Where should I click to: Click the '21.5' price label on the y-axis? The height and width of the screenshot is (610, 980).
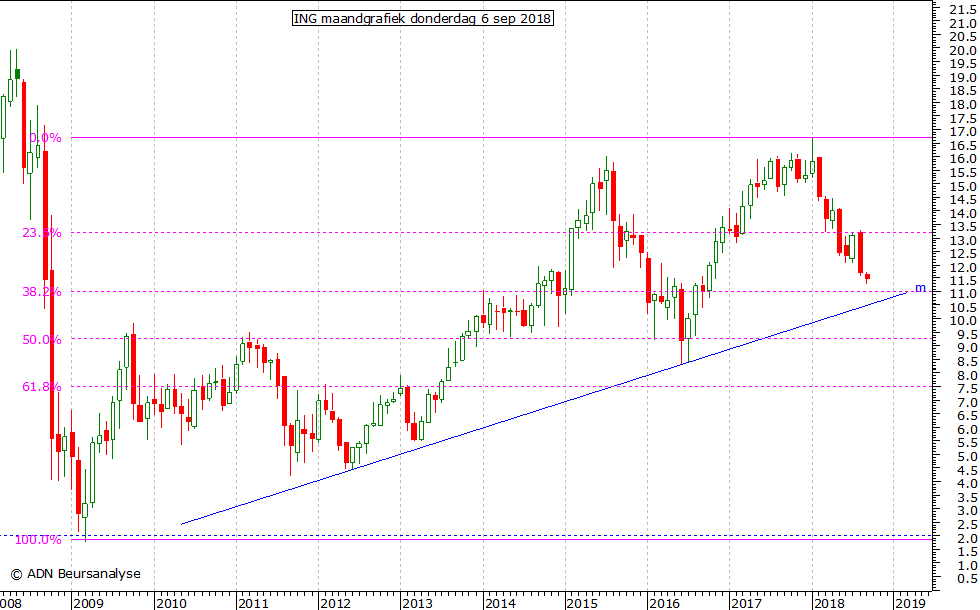962,9
